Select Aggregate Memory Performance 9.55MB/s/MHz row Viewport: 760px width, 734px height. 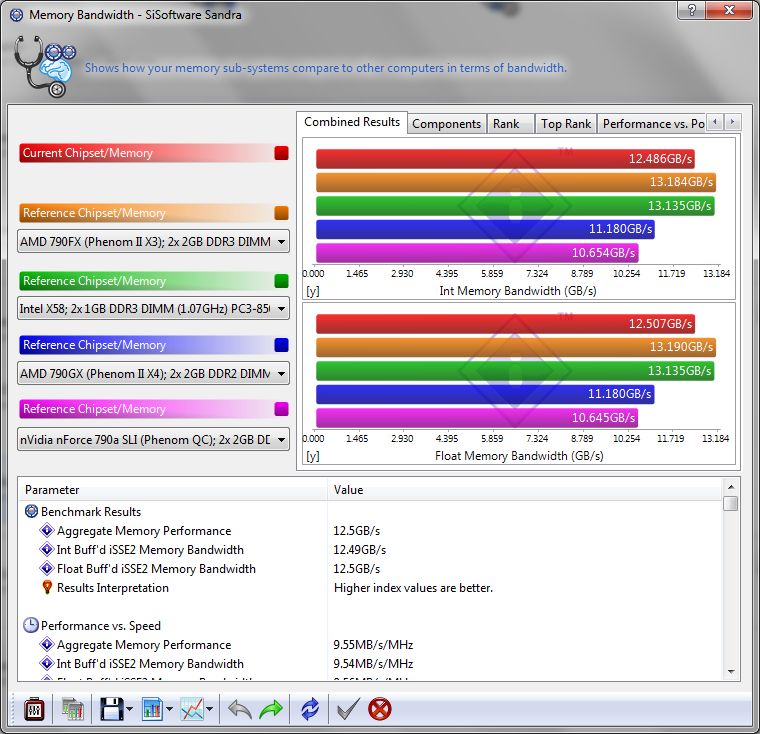click(x=371, y=644)
